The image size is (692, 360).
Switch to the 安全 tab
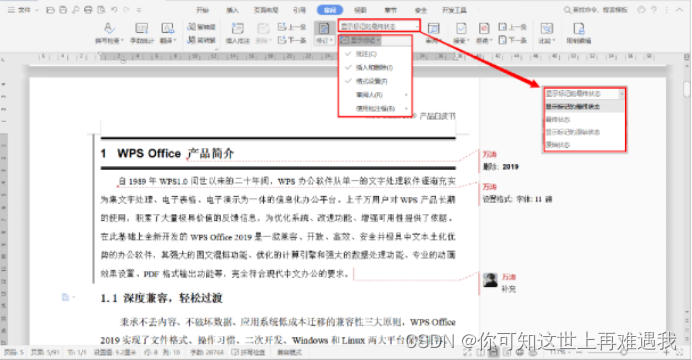(421, 10)
